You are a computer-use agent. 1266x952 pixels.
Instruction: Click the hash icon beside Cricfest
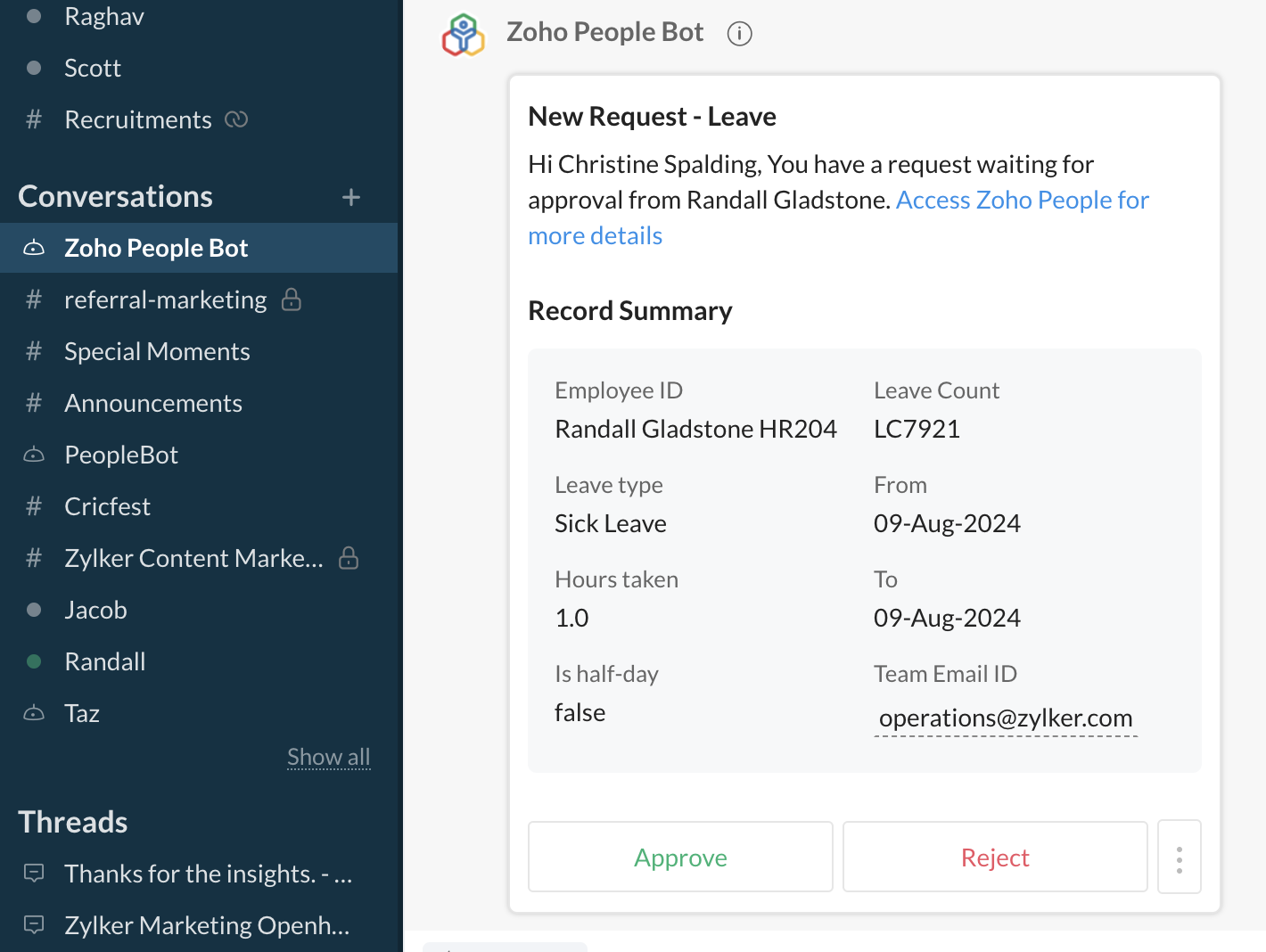[x=34, y=506]
